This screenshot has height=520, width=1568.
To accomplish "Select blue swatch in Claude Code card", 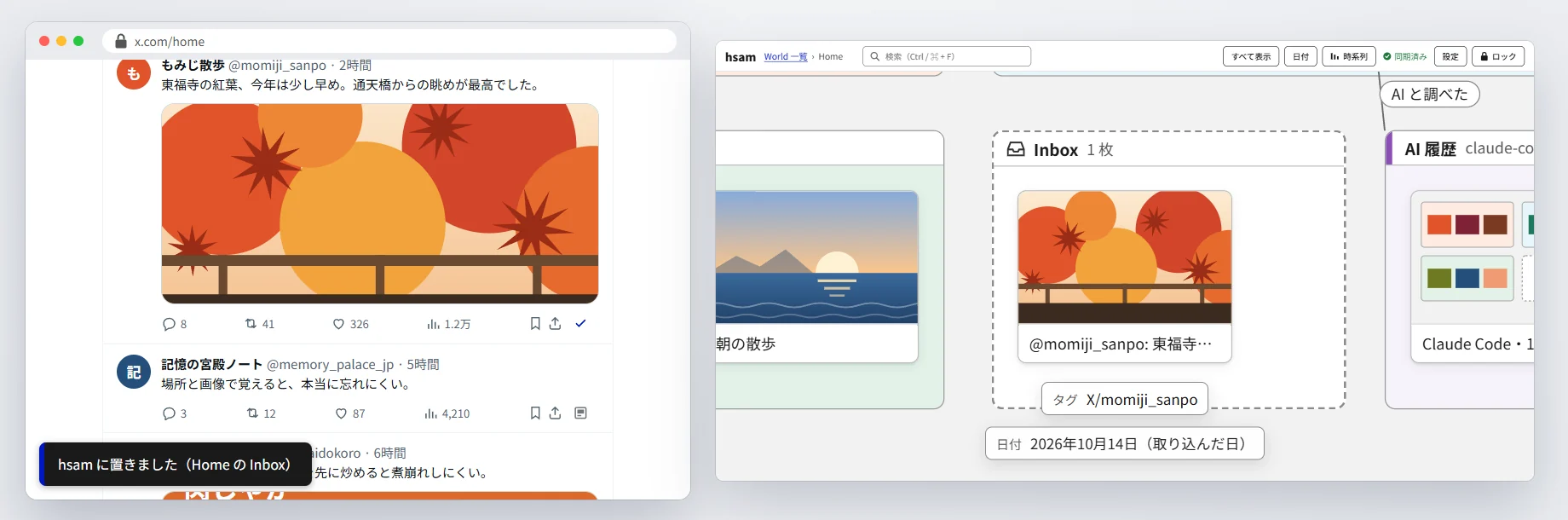I will (1467, 278).
